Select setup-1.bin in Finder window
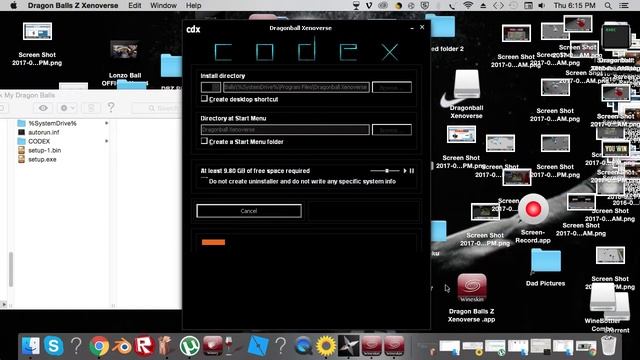The image size is (640, 360). coord(44,150)
